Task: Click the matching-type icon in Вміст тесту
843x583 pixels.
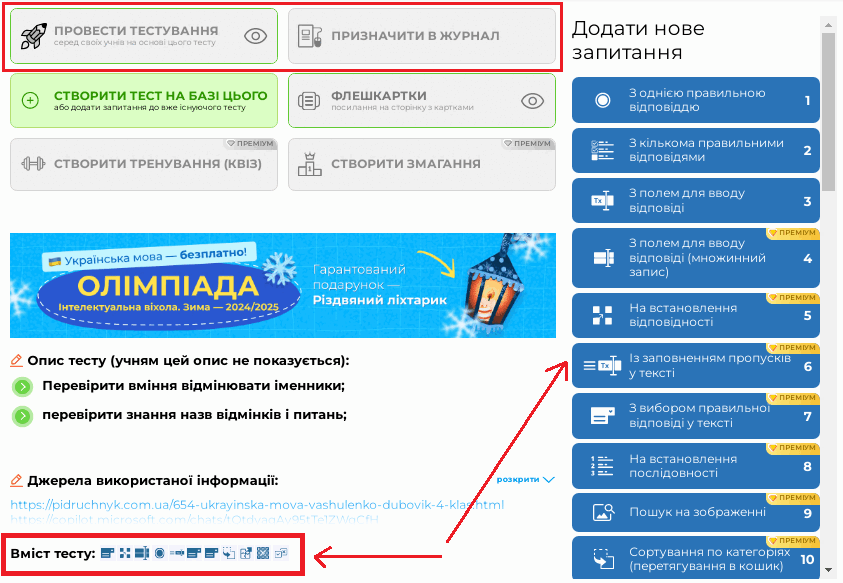Action: 125,553
